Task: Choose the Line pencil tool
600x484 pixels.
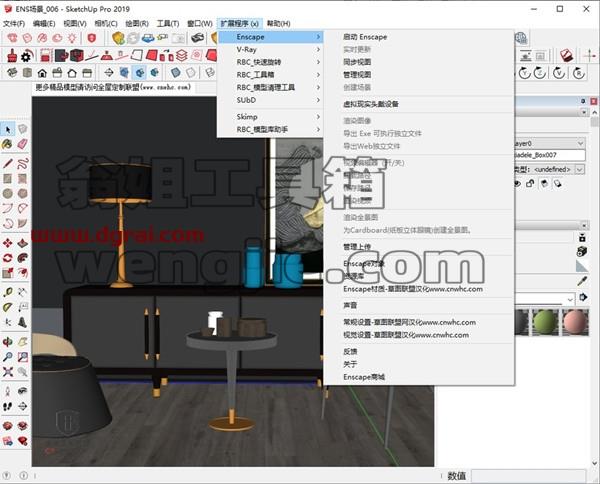Action: 8,163
